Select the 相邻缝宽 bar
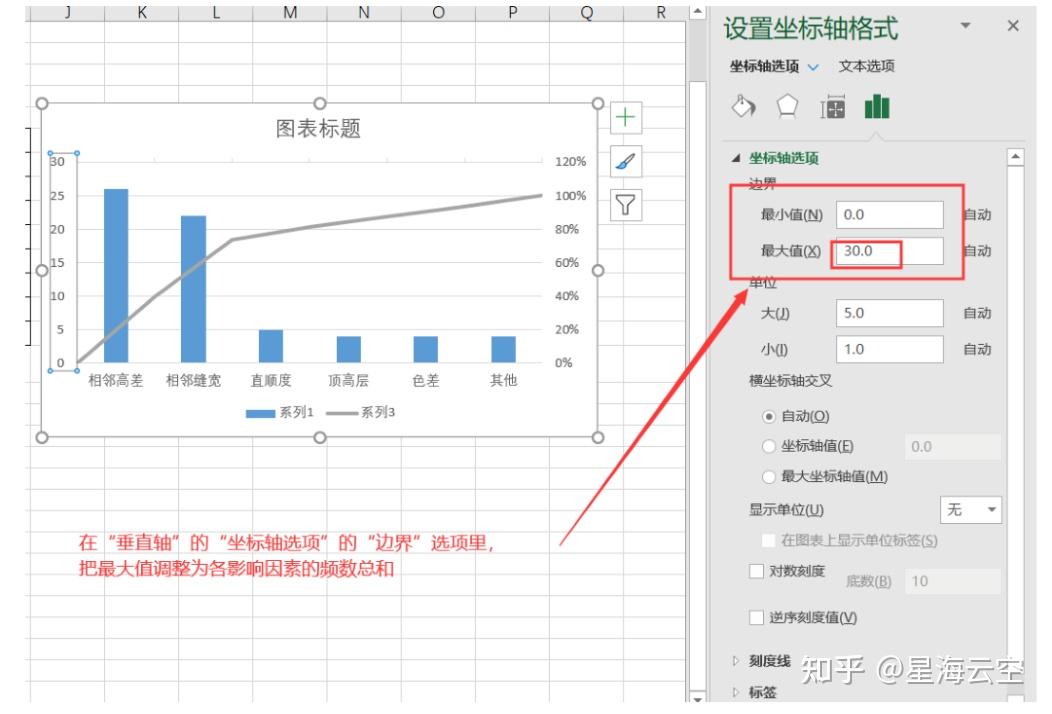 click(x=193, y=289)
